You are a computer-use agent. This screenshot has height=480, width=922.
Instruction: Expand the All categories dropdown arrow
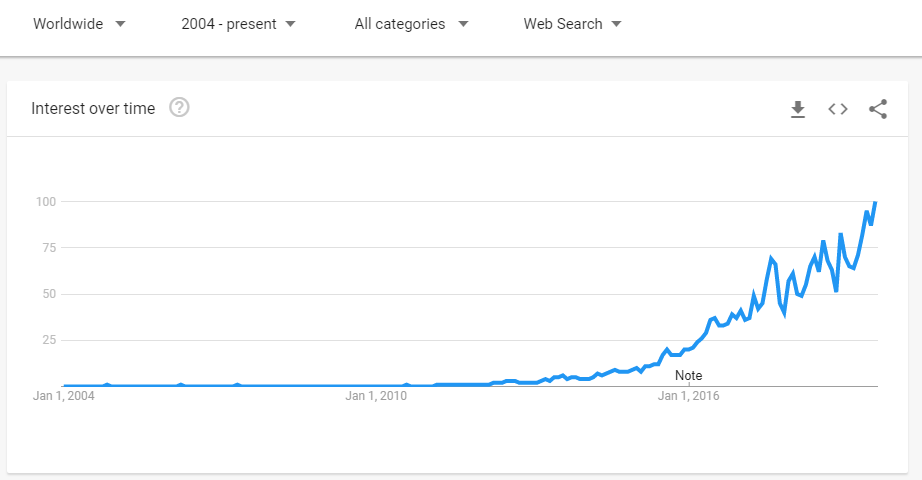pyautogui.click(x=463, y=24)
